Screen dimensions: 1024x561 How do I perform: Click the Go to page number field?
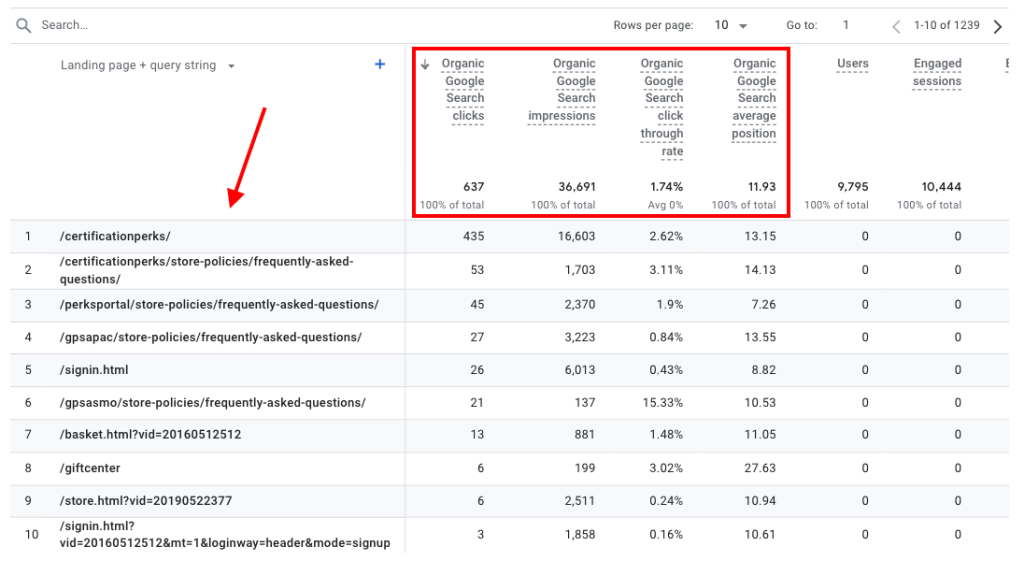[x=846, y=25]
